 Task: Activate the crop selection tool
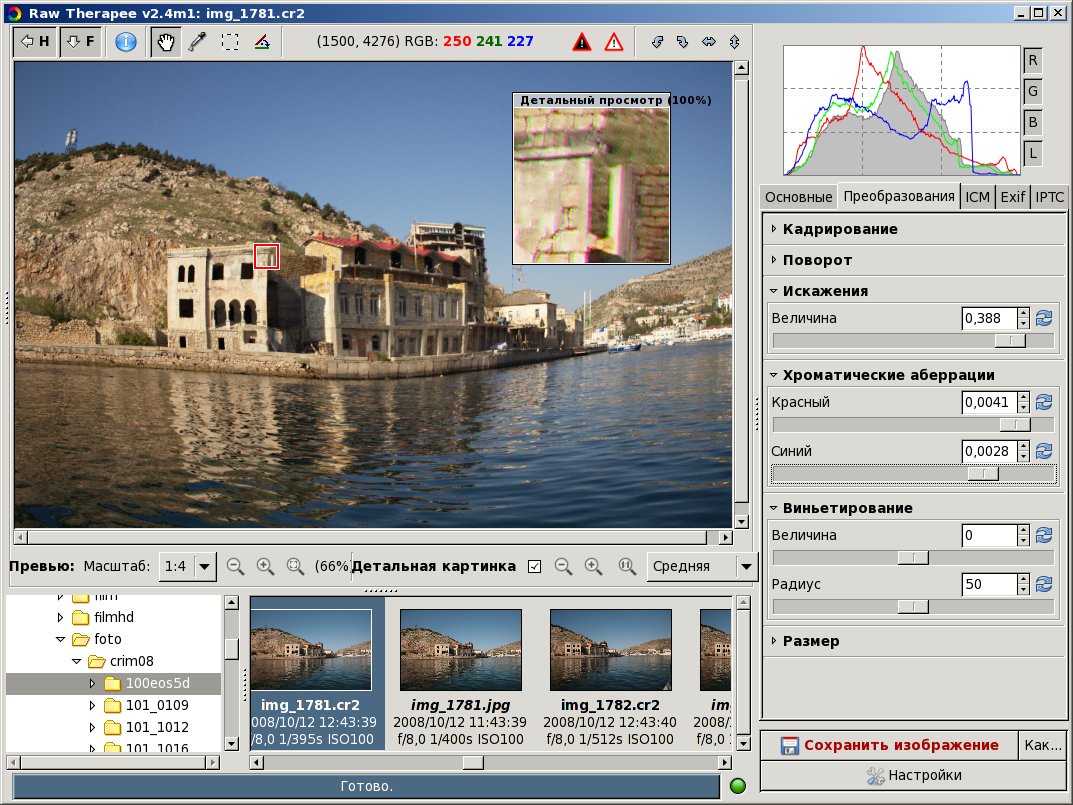click(x=230, y=42)
